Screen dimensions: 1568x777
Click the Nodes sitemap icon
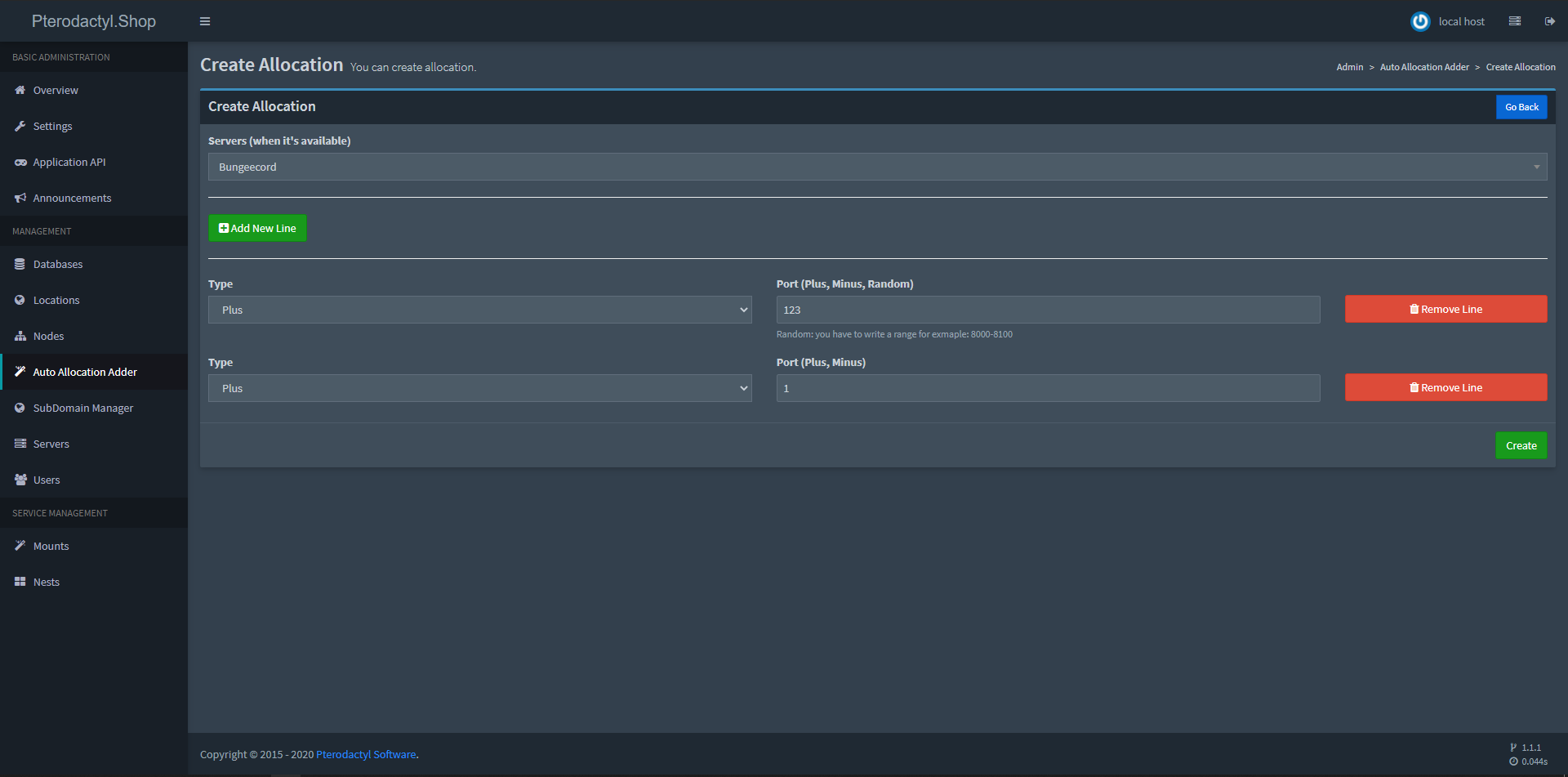coord(20,337)
